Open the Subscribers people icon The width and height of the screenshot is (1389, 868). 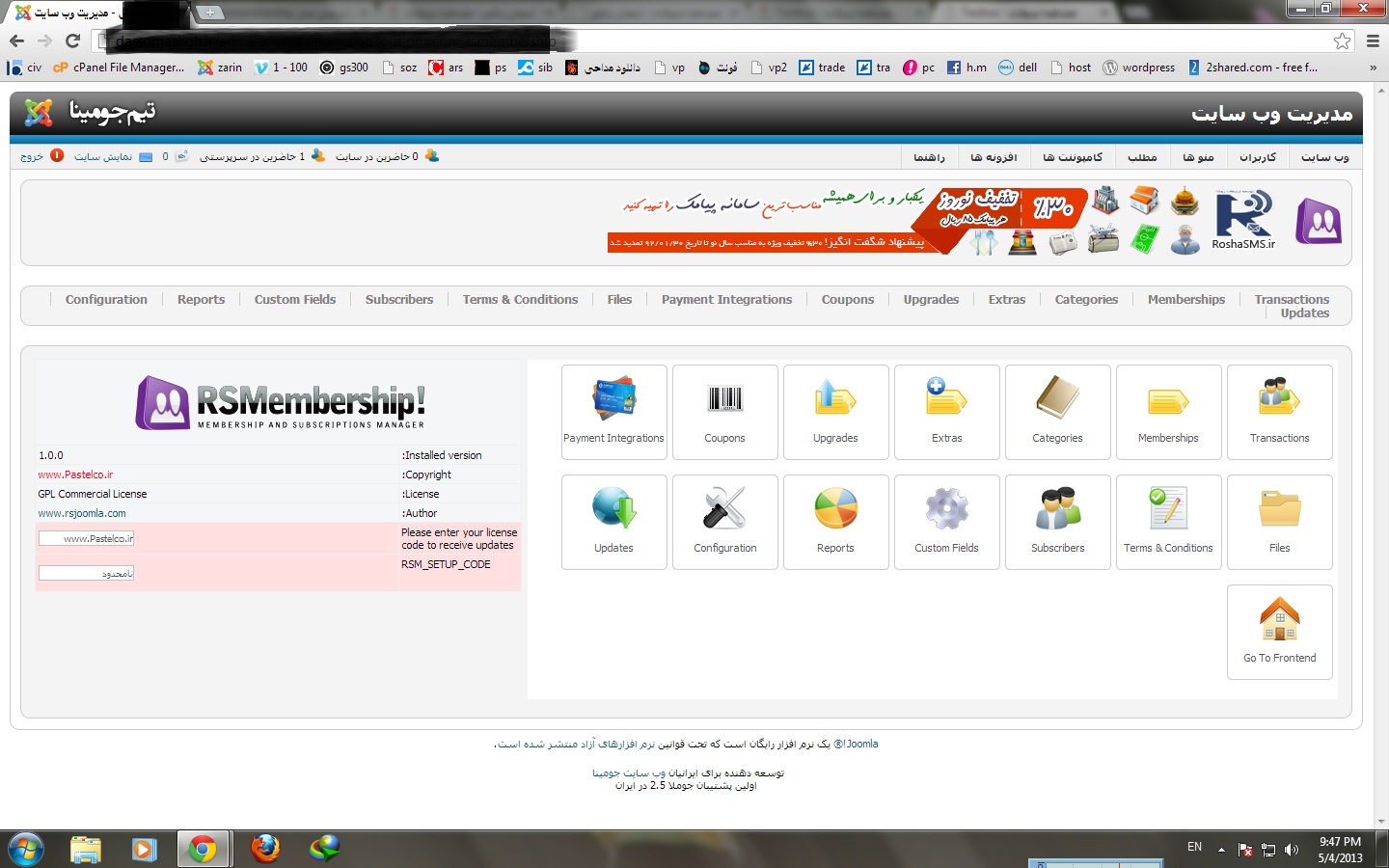(x=1057, y=521)
